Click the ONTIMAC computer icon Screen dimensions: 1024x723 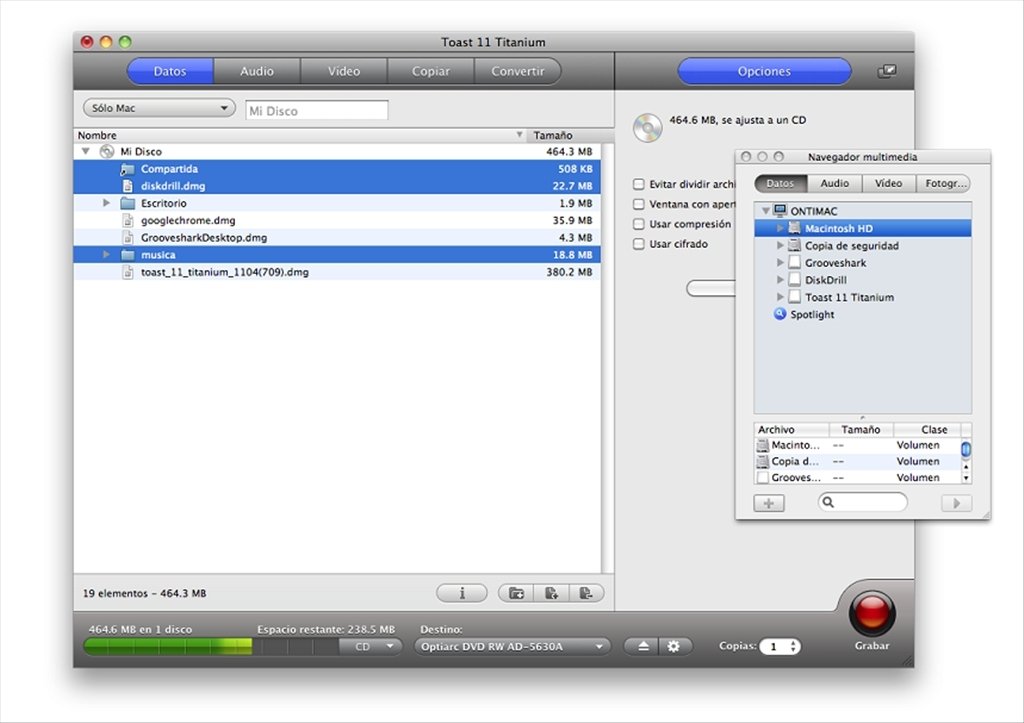point(780,211)
